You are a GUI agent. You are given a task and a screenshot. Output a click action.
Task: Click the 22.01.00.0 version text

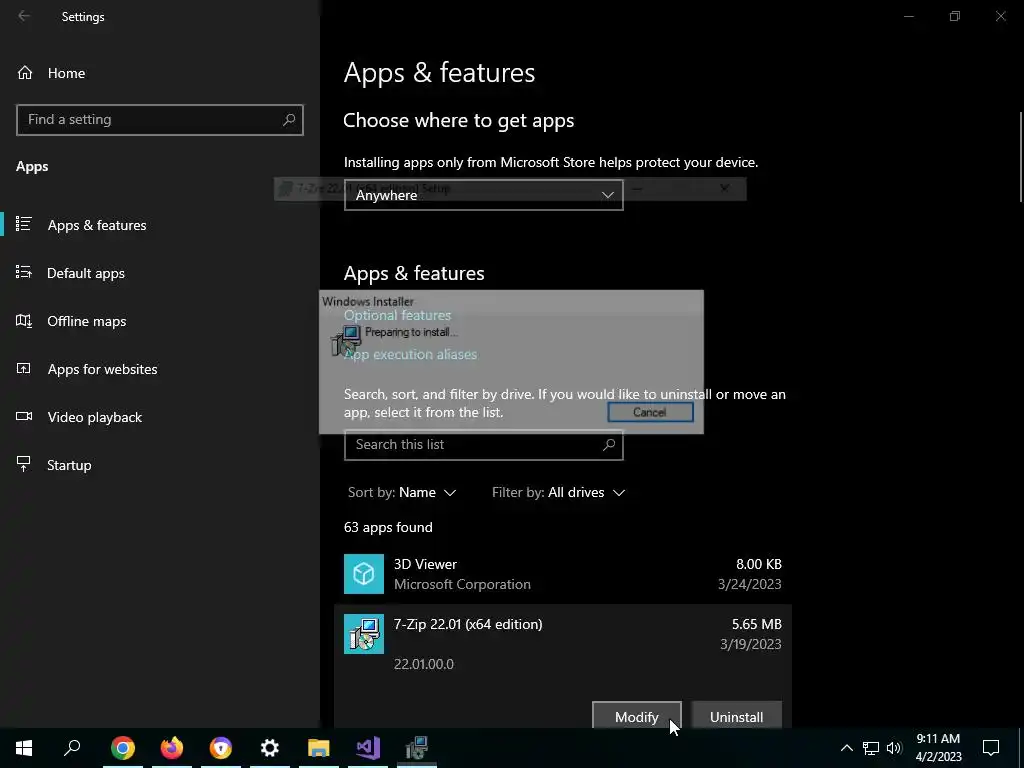(x=424, y=664)
